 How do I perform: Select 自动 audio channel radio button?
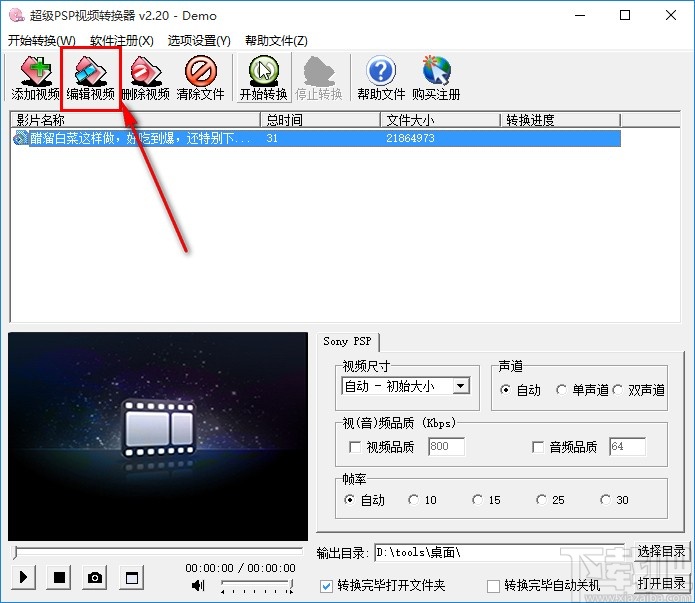point(505,390)
